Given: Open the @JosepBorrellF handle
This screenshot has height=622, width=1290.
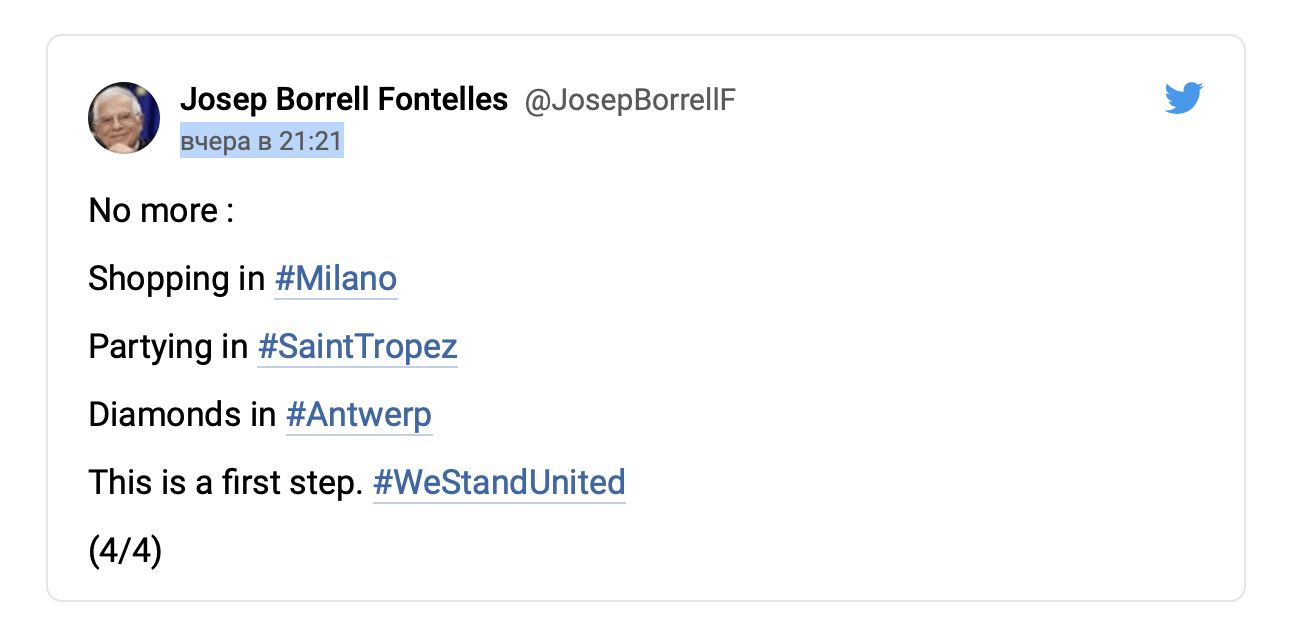Looking at the screenshot, I should 630,101.
